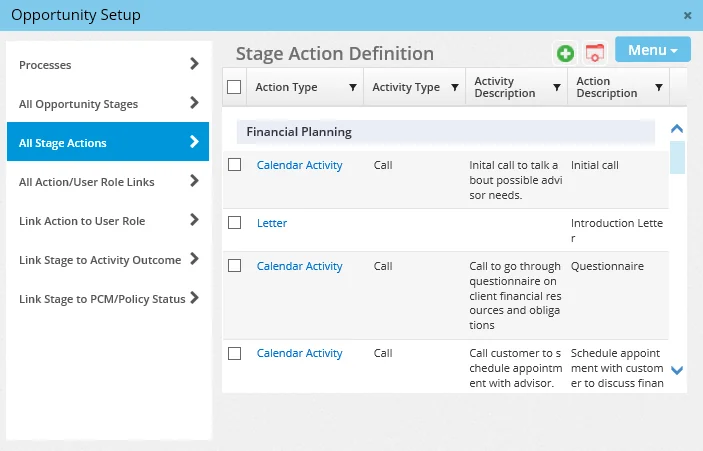Select All Stage Actions in sidebar
This screenshot has width=703, height=451.
(x=108, y=142)
